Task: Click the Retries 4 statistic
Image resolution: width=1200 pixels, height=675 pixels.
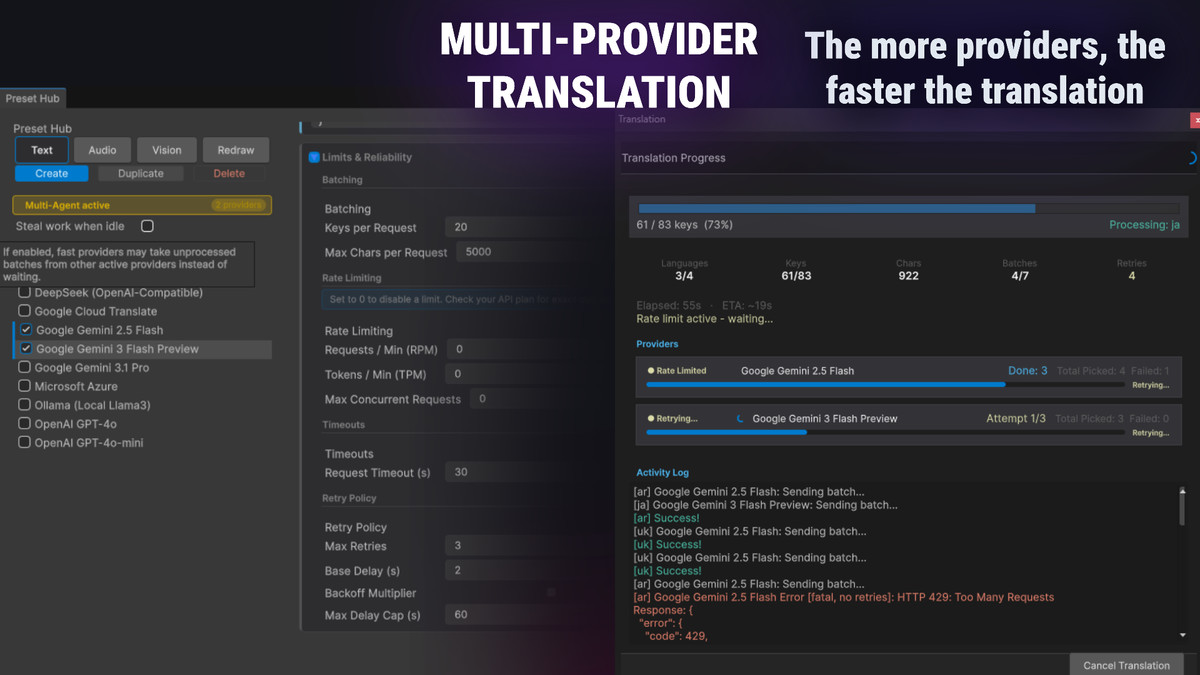Action: [1131, 270]
